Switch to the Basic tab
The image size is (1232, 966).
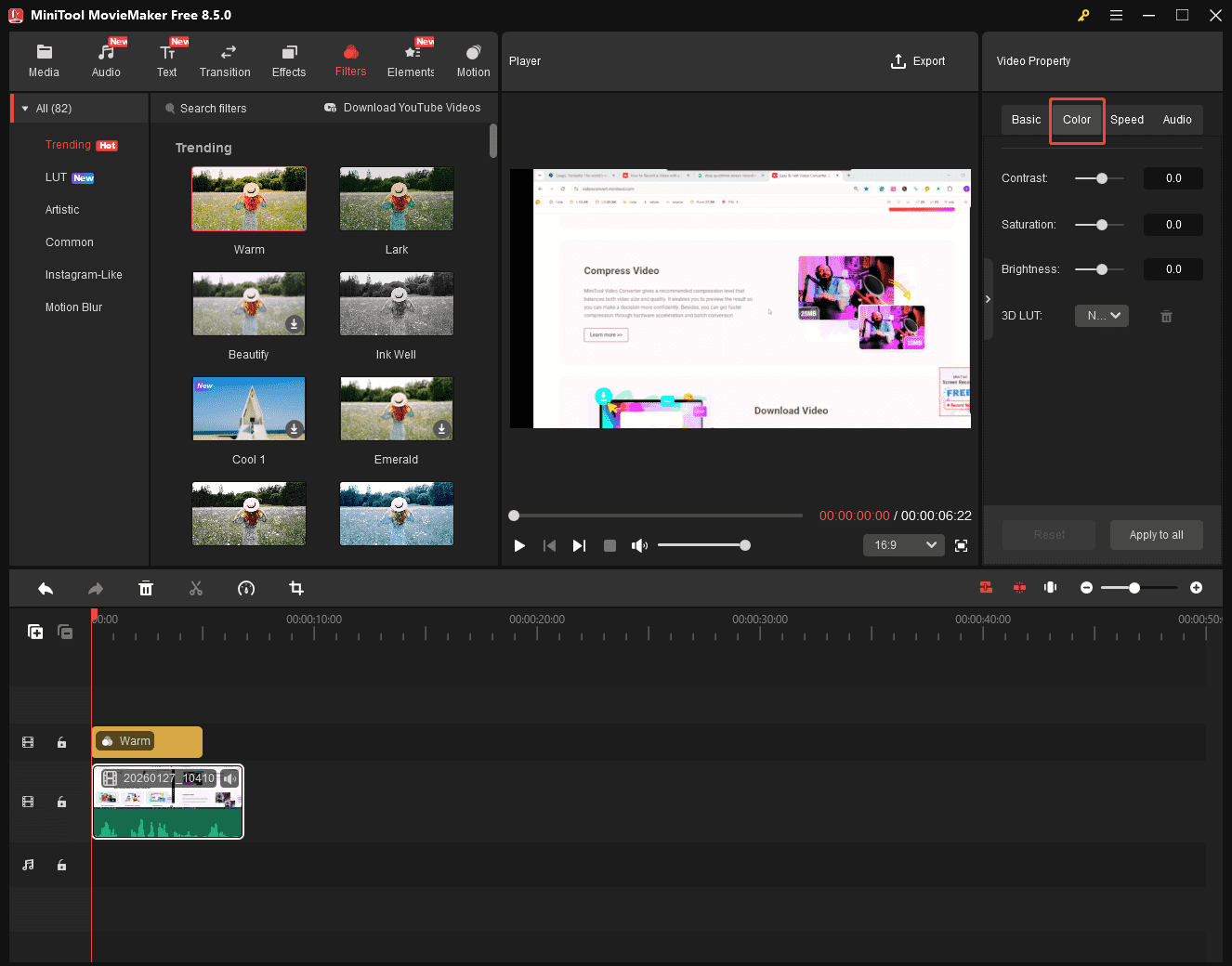(1025, 120)
